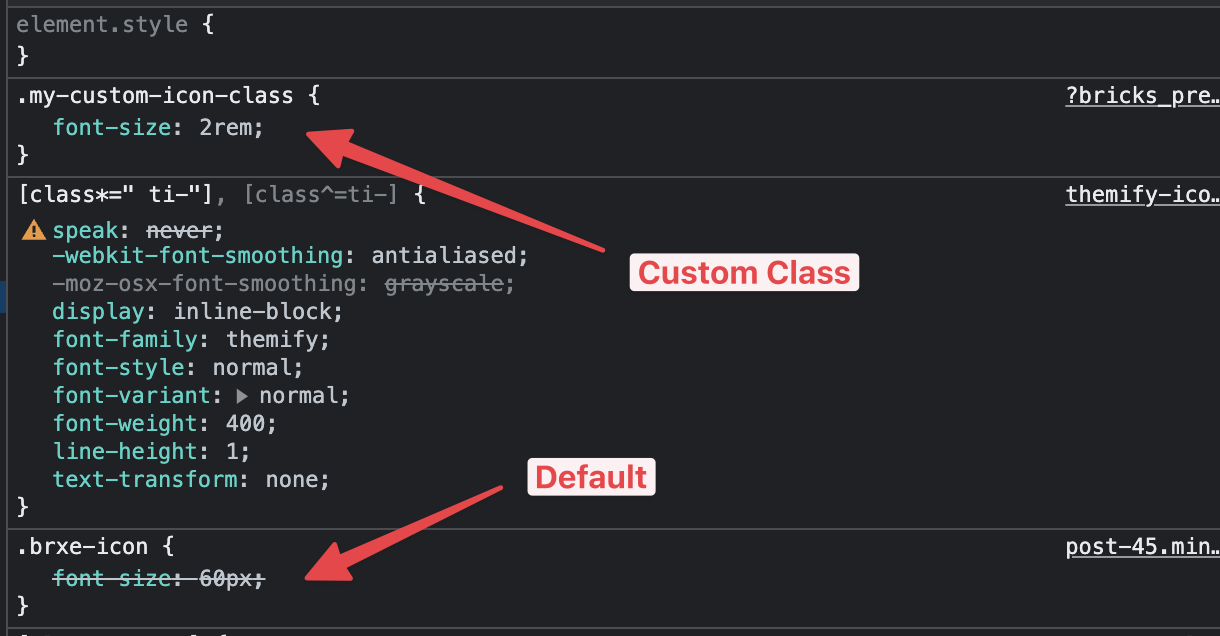Open the themify-ico… stylesheet source link
Screen dimensions: 1220x636
(x=1142, y=194)
